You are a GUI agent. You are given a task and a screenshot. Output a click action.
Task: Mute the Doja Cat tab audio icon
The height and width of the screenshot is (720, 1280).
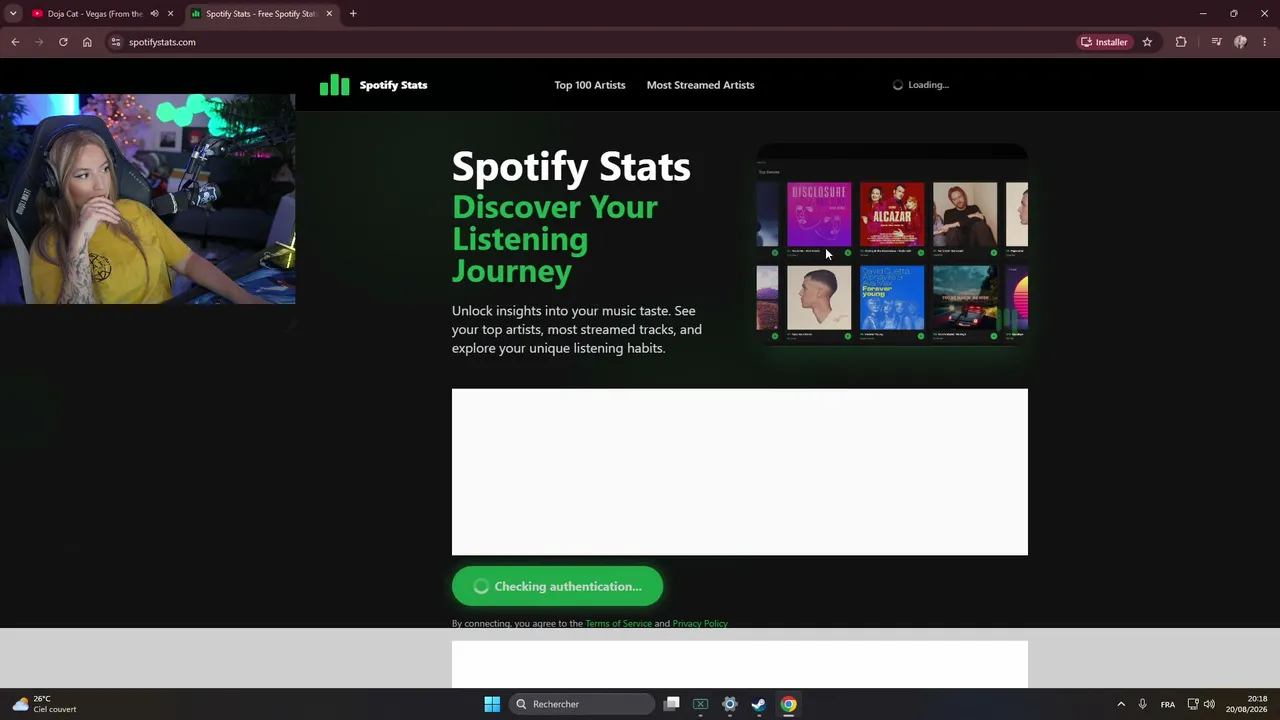(x=154, y=14)
